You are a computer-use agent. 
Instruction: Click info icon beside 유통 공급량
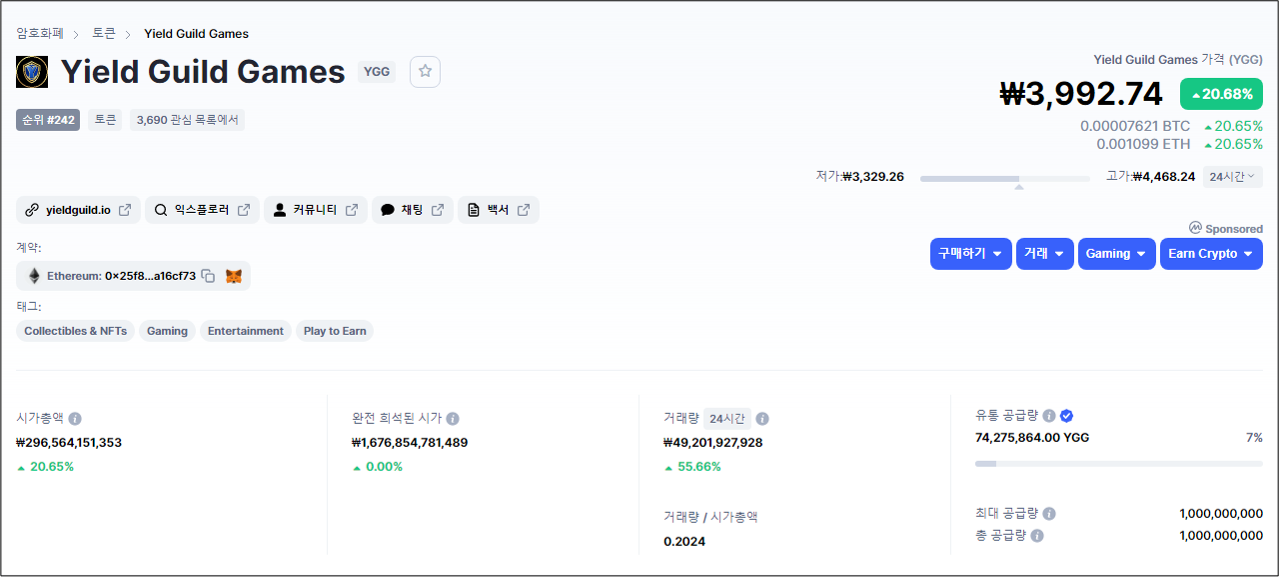1049,416
